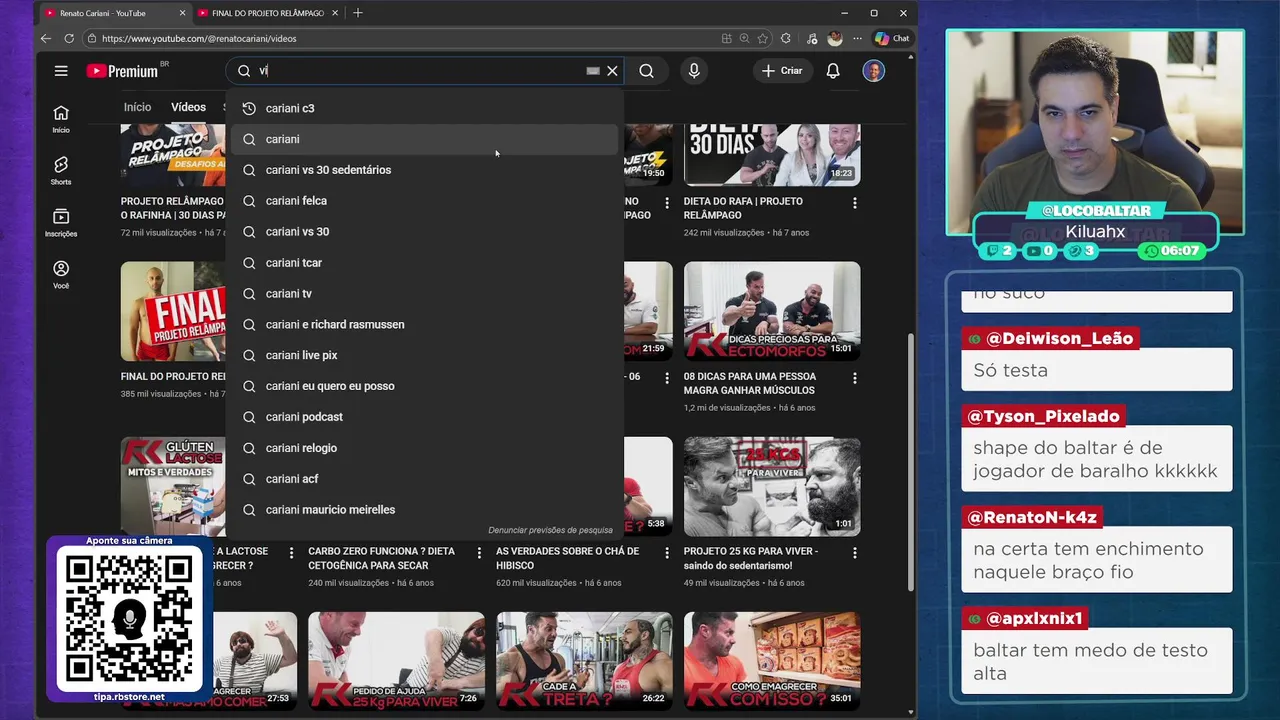Open YouTube account avatar menu
The image size is (1280, 720).
(x=874, y=71)
